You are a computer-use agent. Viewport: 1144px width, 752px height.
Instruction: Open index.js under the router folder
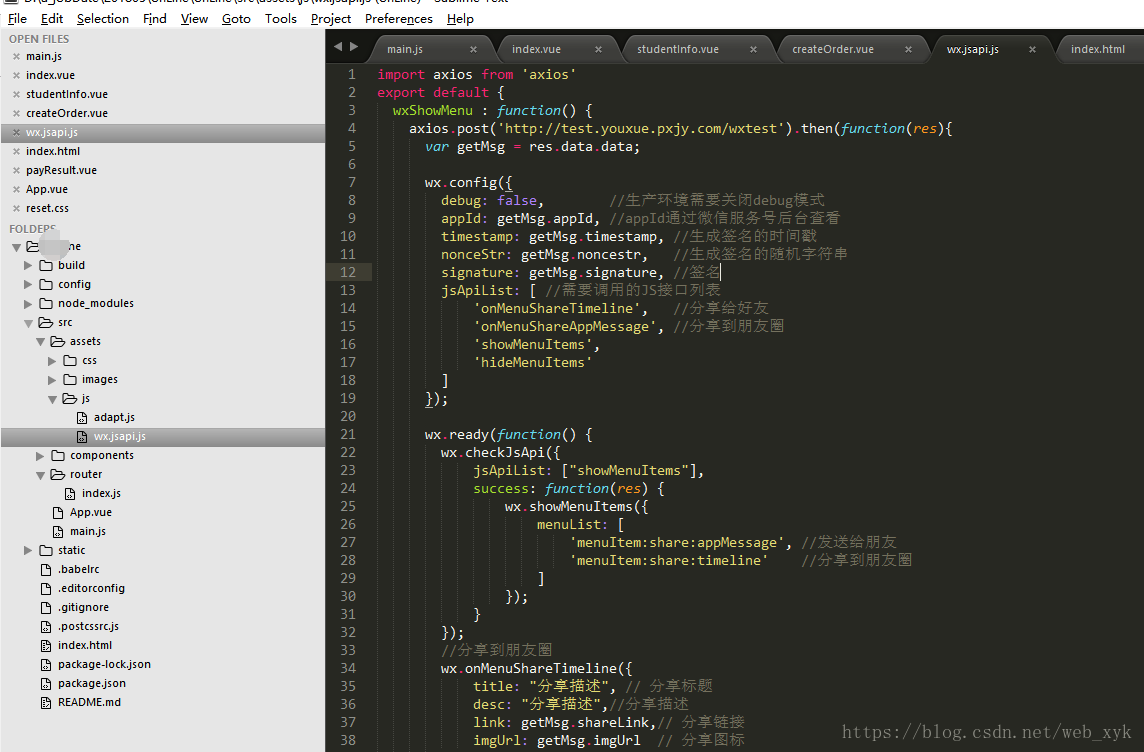(x=101, y=493)
